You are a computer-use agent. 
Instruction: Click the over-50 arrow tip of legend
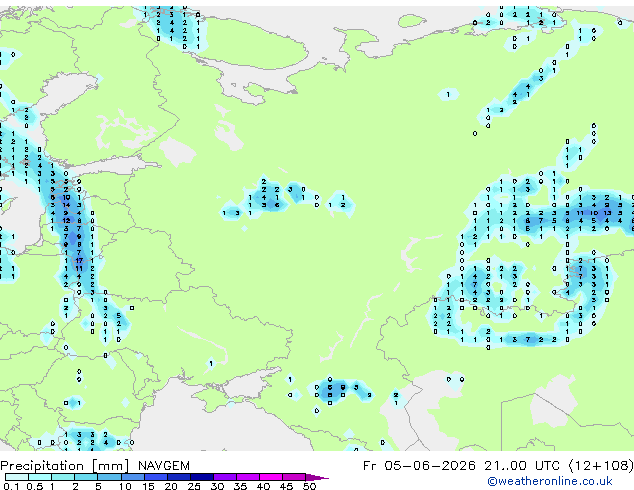[317, 477]
